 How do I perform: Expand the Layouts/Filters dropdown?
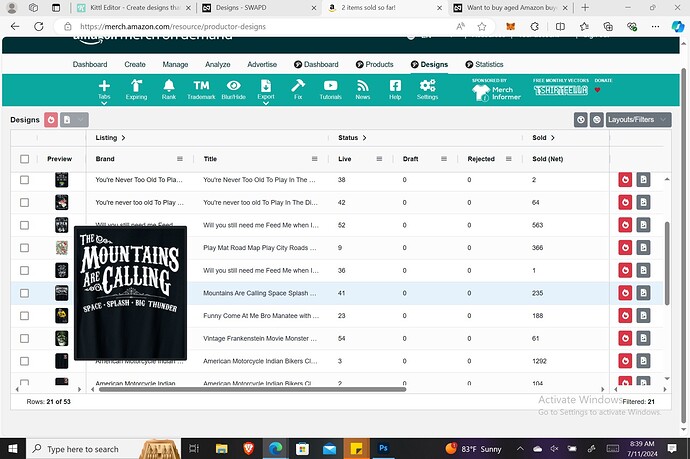(638, 120)
